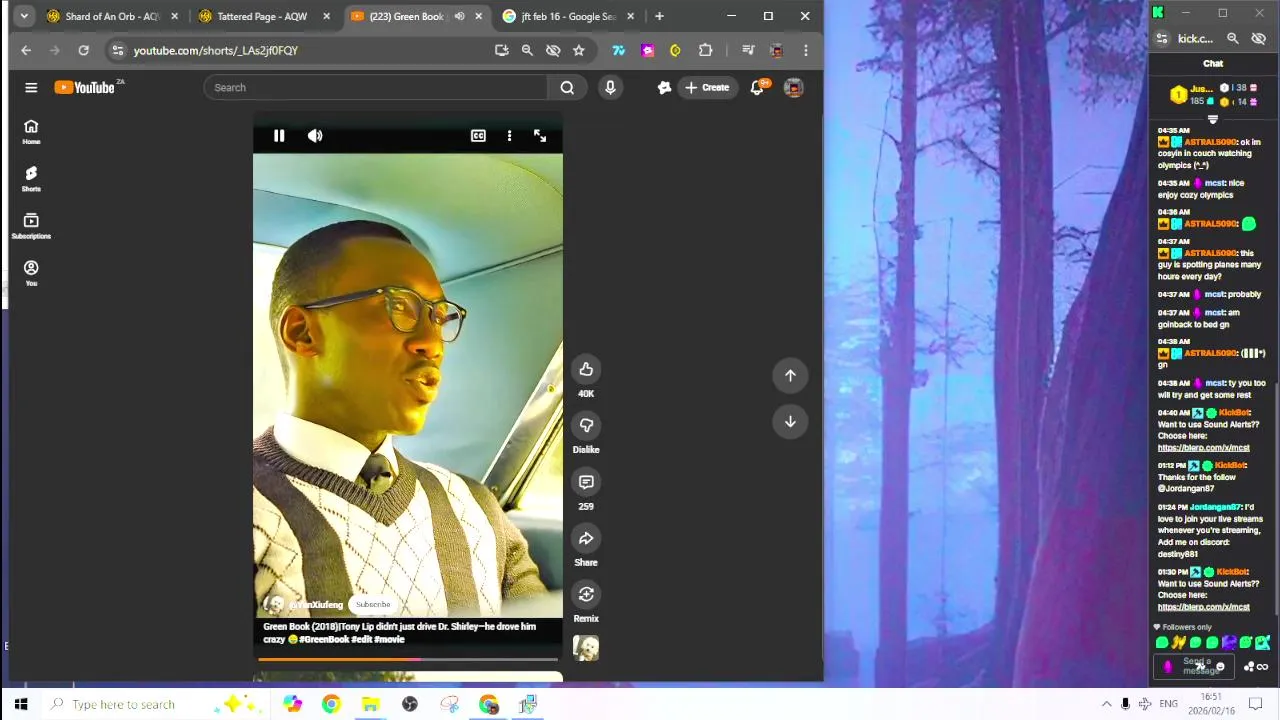
Task: Open the Chrome extensions puzzle icon
Action: click(705, 50)
